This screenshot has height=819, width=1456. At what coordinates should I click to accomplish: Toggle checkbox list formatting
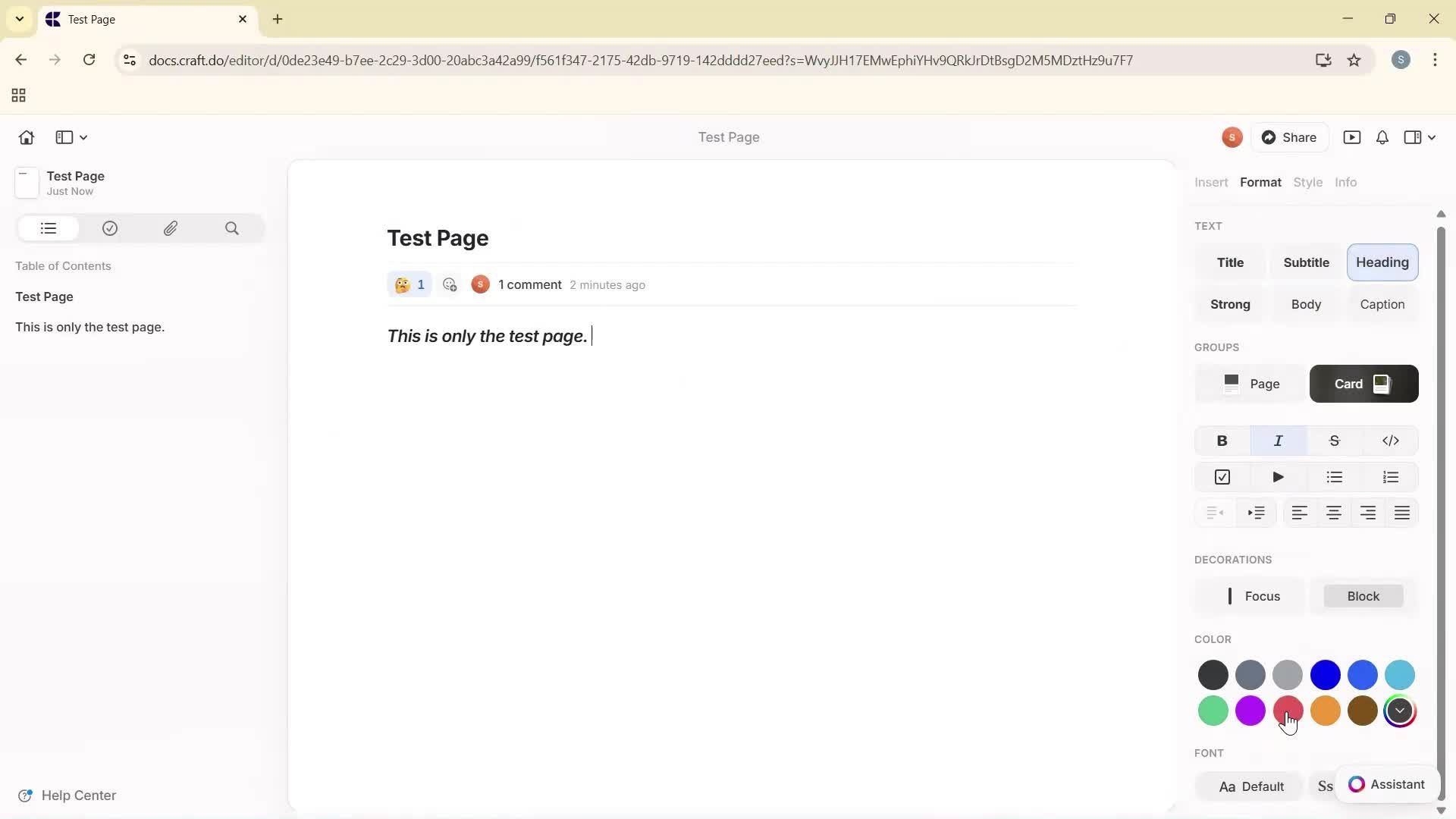tap(1222, 477)
